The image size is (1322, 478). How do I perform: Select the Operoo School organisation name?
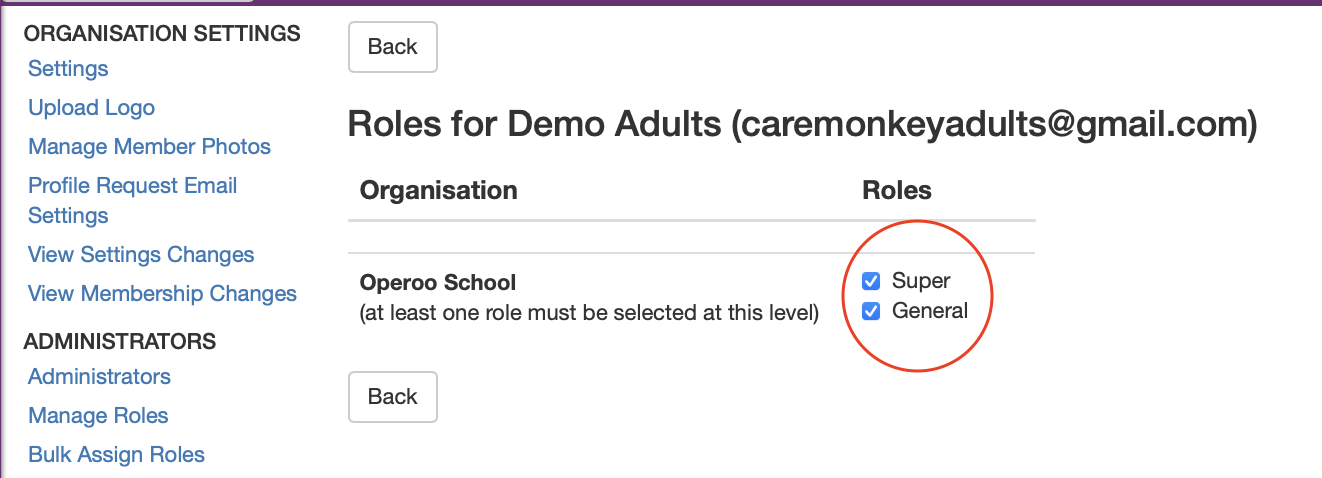click(x=438, y=283)
